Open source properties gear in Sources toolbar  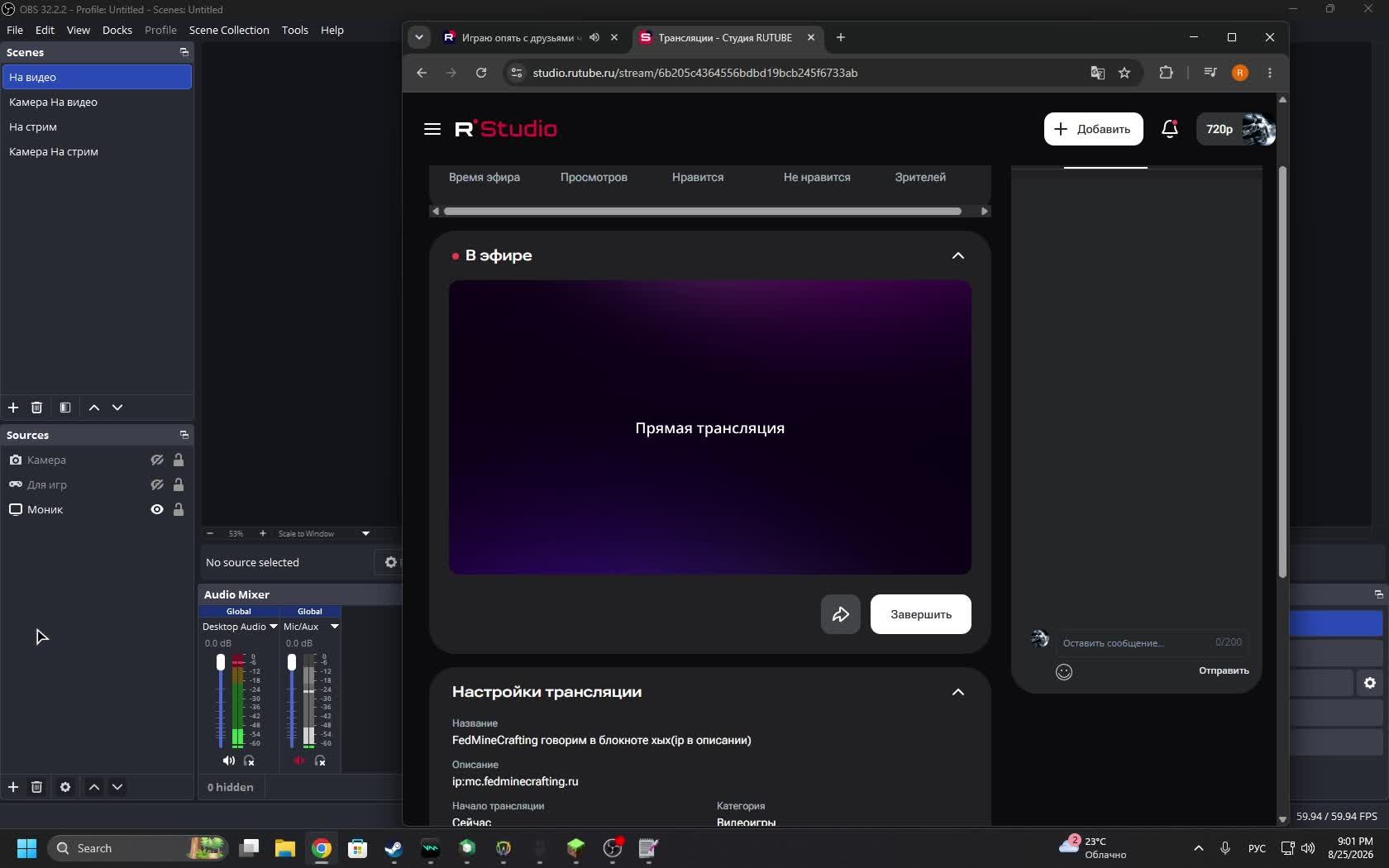pos(65,787)
